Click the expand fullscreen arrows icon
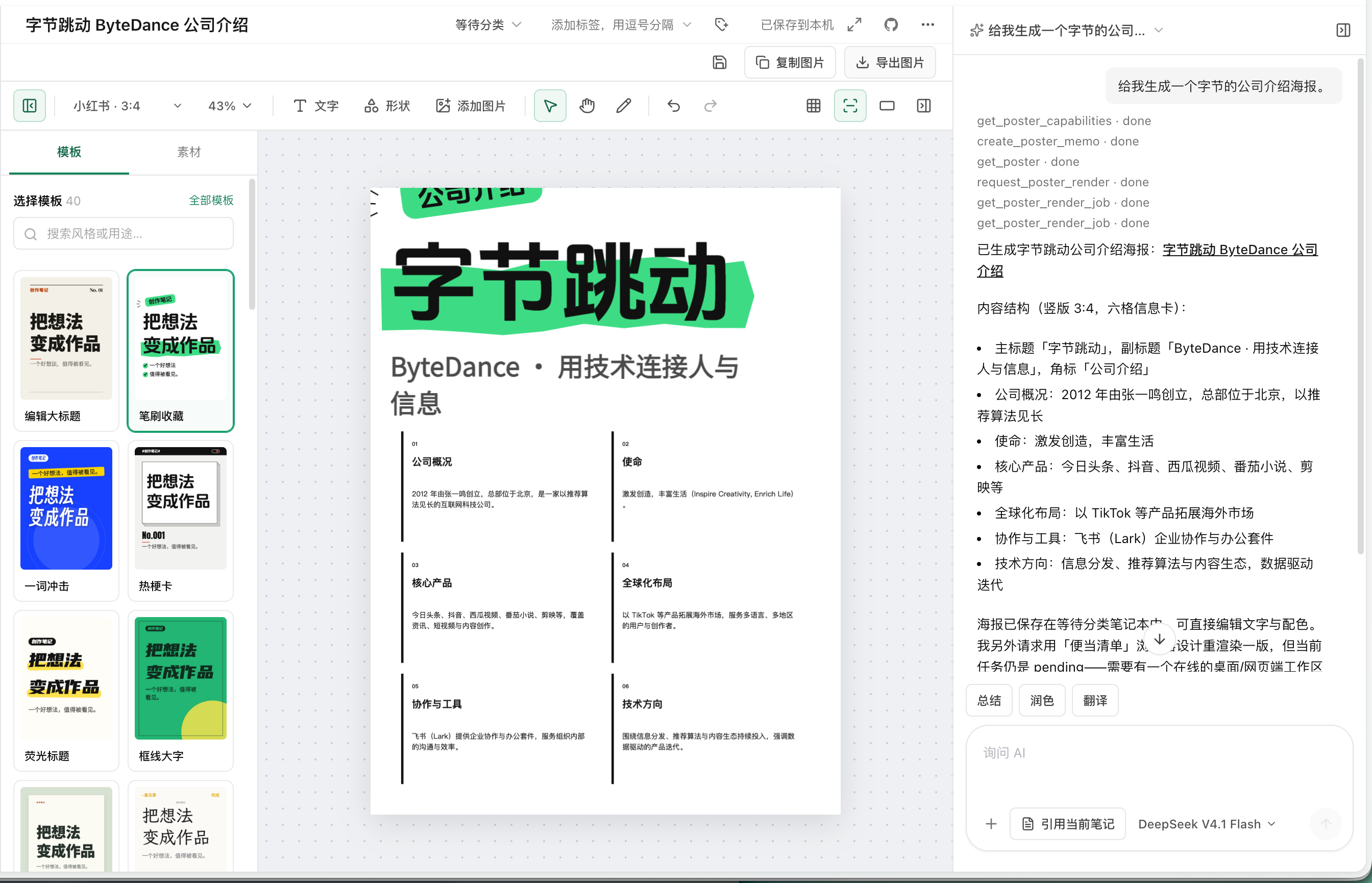Image resolution: width=1372 pixels, height=883 pixels. tap(854, 24)
